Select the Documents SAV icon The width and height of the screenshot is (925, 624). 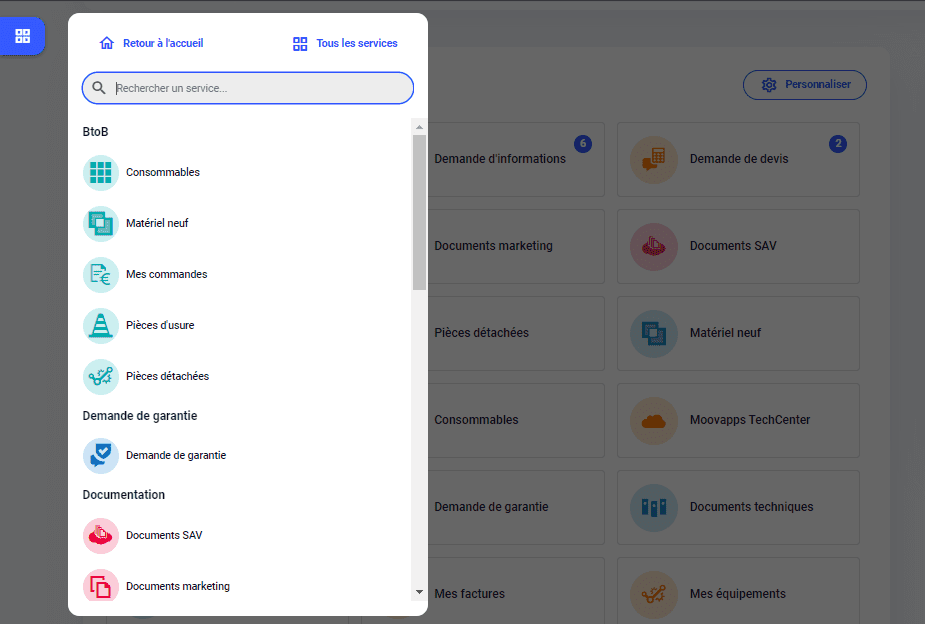point(100,535)
